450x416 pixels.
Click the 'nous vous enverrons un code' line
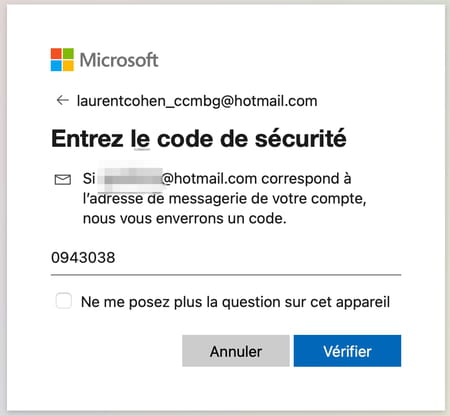pos(185,219)
